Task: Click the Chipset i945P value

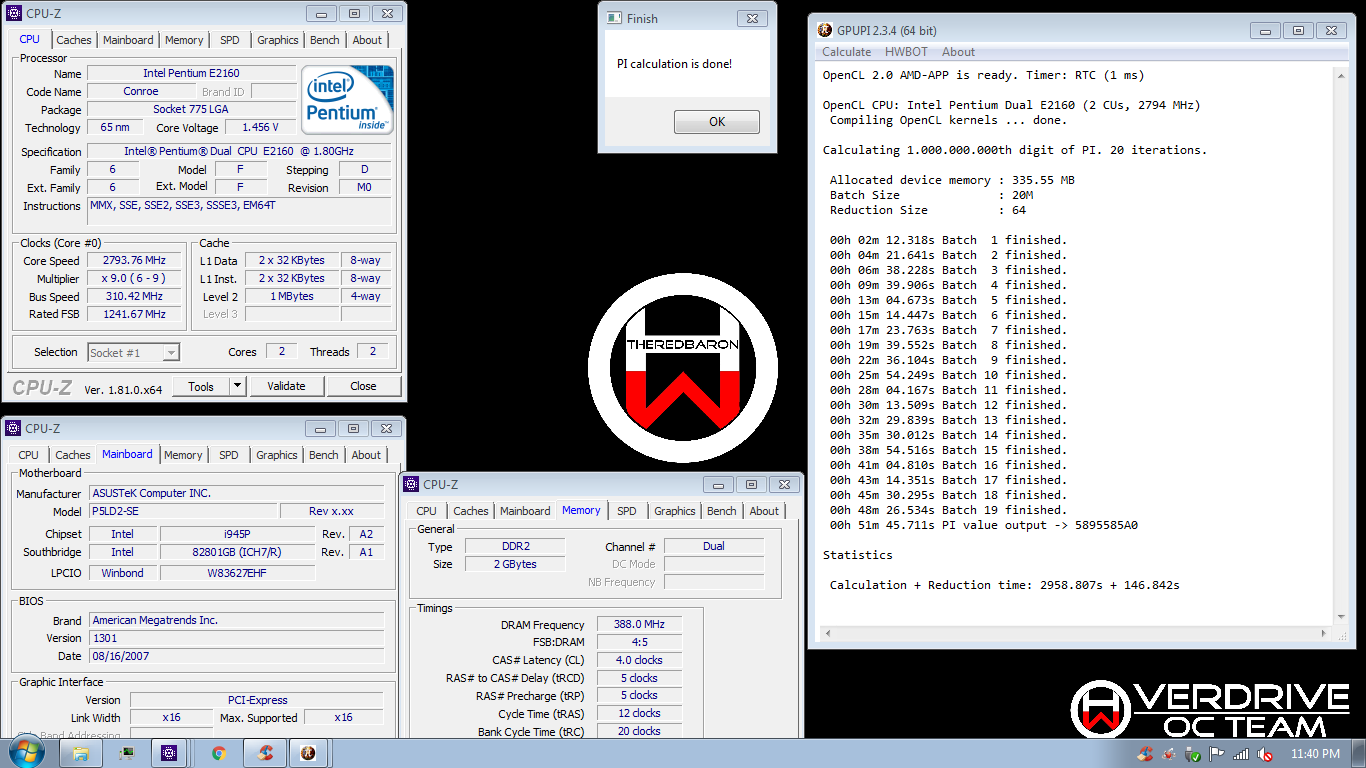Action: 237,534
